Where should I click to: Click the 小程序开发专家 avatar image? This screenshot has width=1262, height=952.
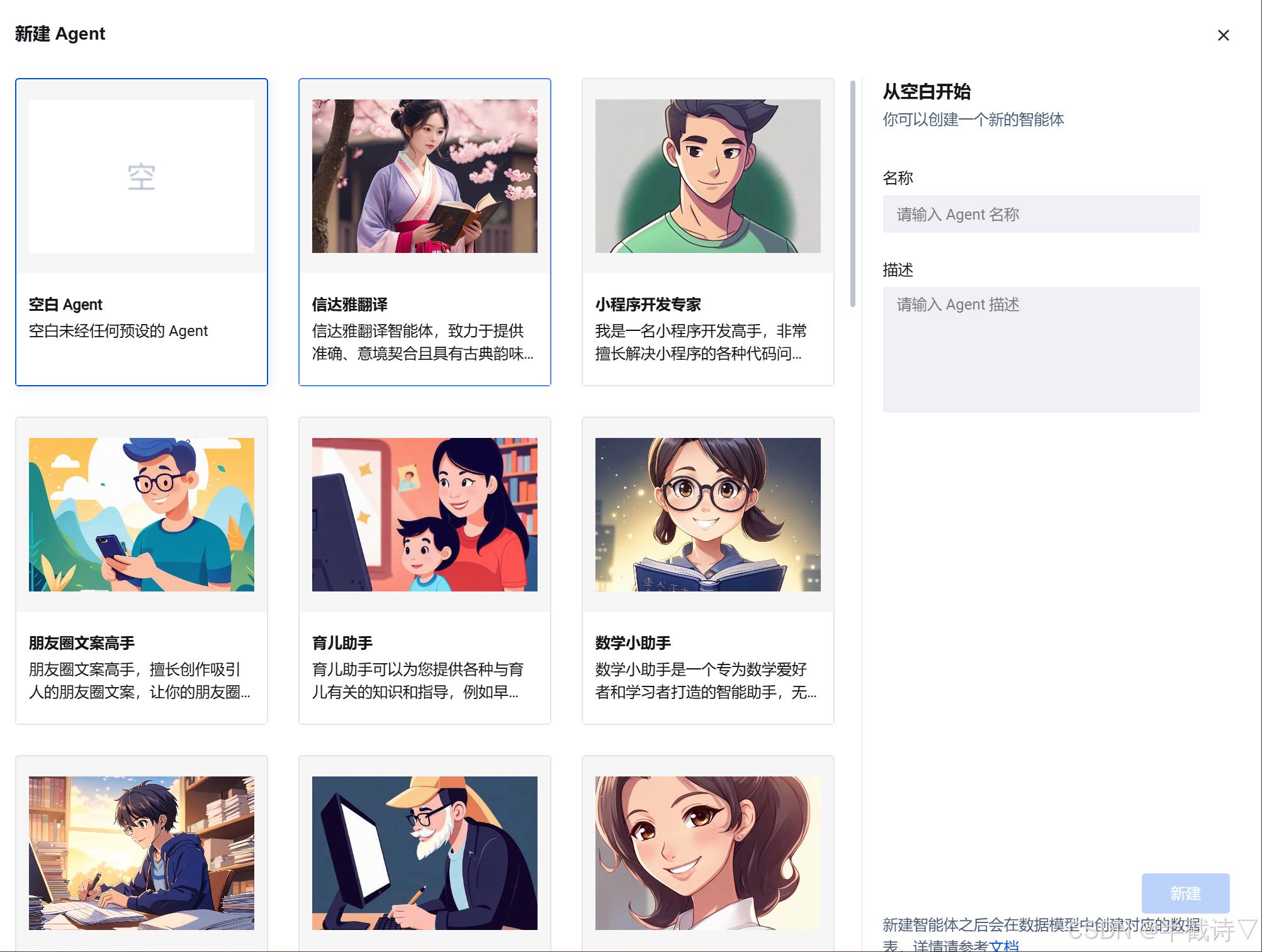point(708,176)
